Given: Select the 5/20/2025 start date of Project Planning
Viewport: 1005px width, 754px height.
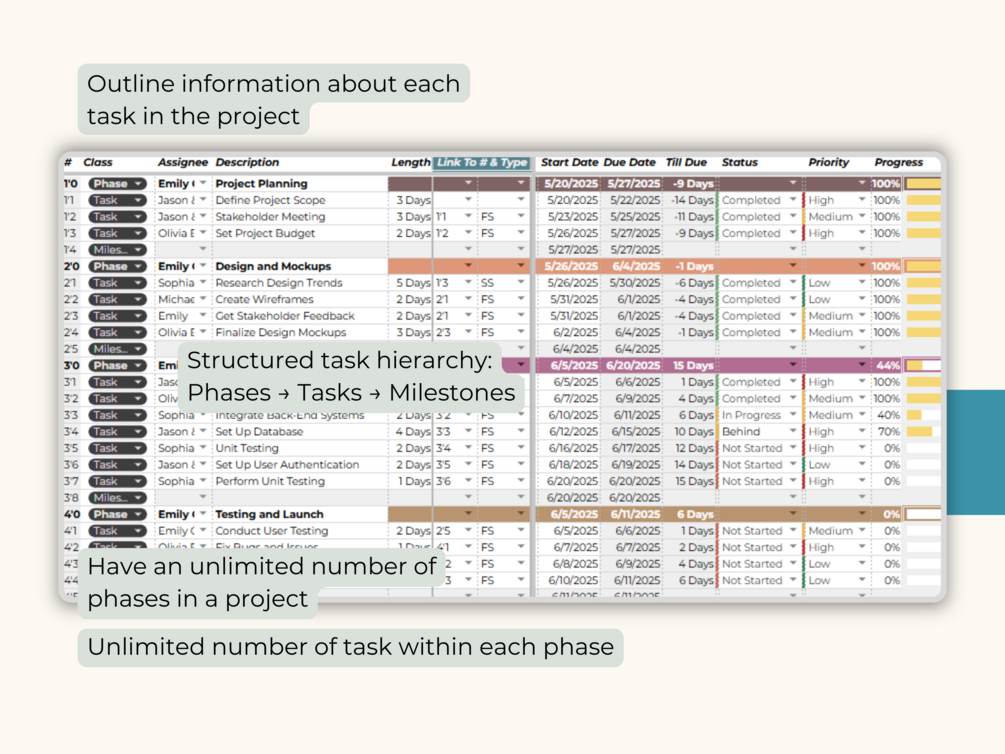Looking at the screenshot, I should click(571, 183).
